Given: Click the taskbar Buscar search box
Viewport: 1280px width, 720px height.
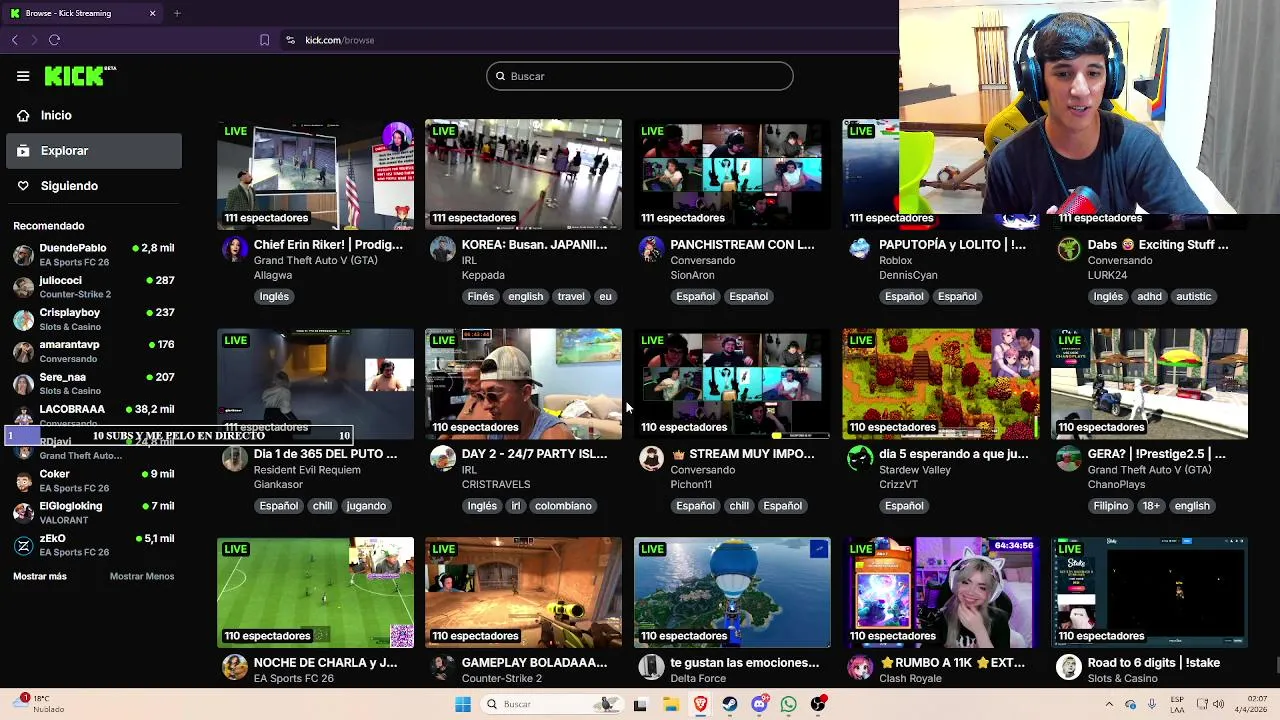Looking at the screenshot, I should pos(550,704).
